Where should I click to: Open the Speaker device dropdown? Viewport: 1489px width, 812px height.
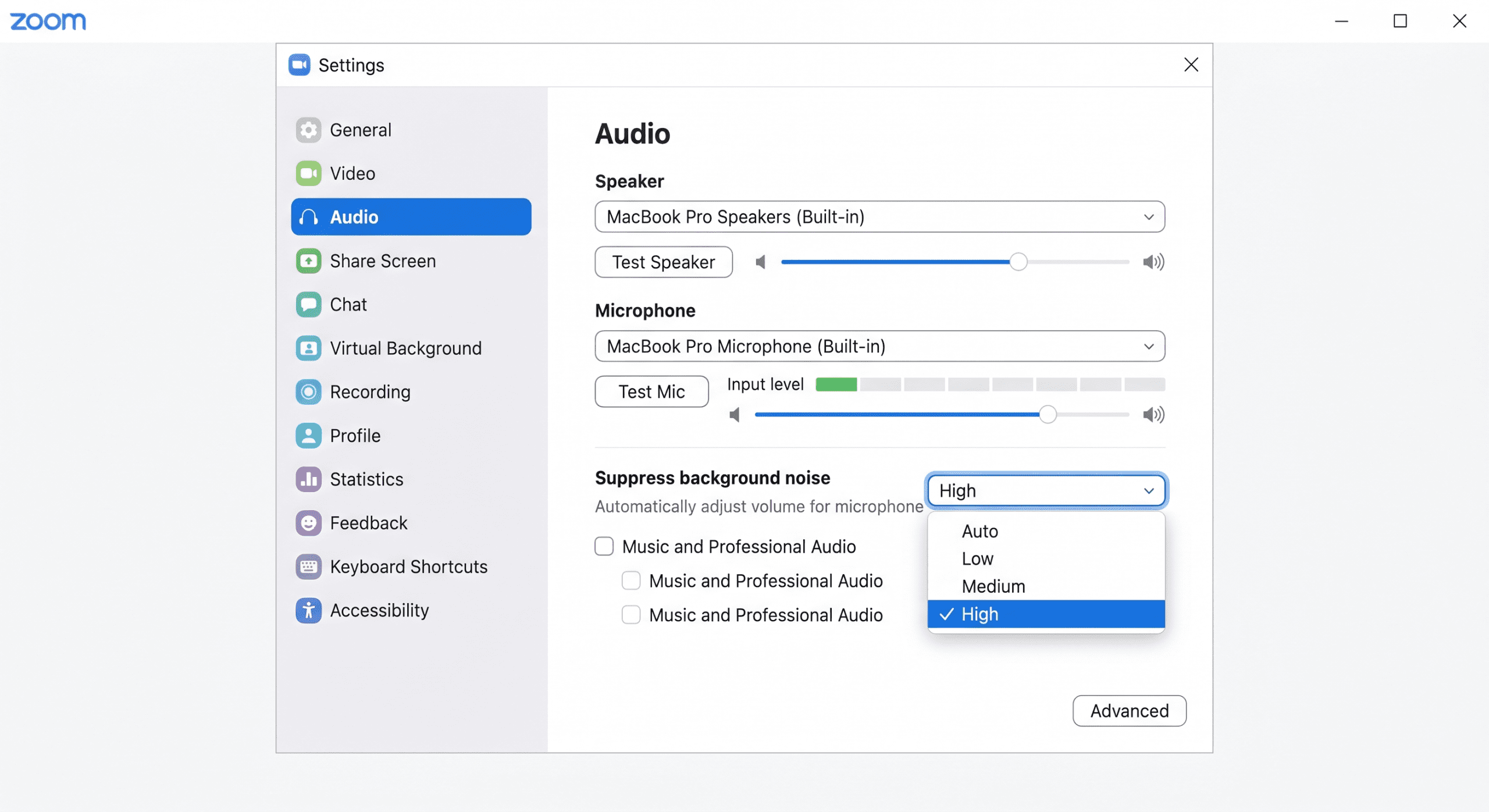(879, 217)
